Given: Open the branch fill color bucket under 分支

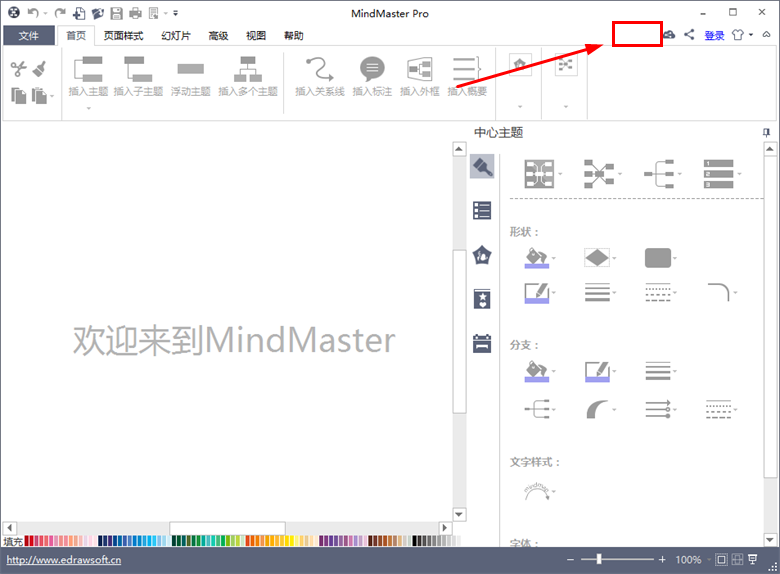Looking at the screenshot, I should click(x=540, y=371).
